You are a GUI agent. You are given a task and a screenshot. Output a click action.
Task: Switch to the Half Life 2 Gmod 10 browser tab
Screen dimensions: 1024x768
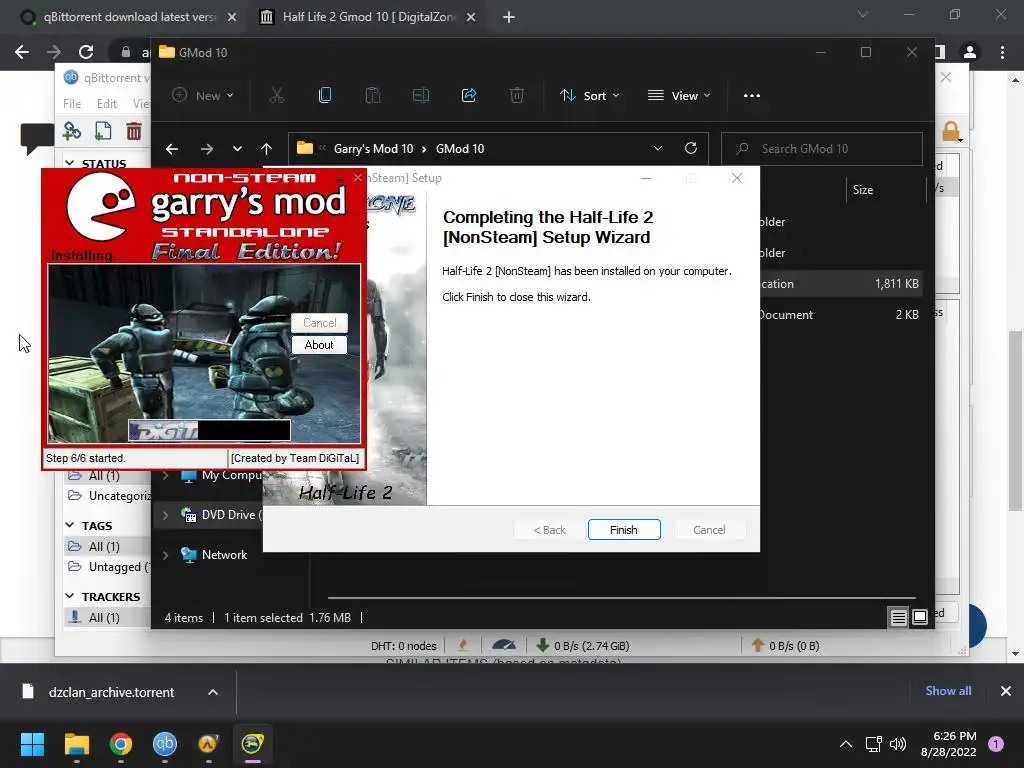tap(369, 17)
